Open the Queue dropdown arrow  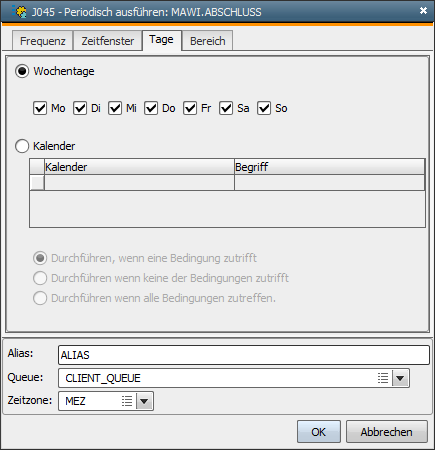pyautogui.click(x=400, y=378)
